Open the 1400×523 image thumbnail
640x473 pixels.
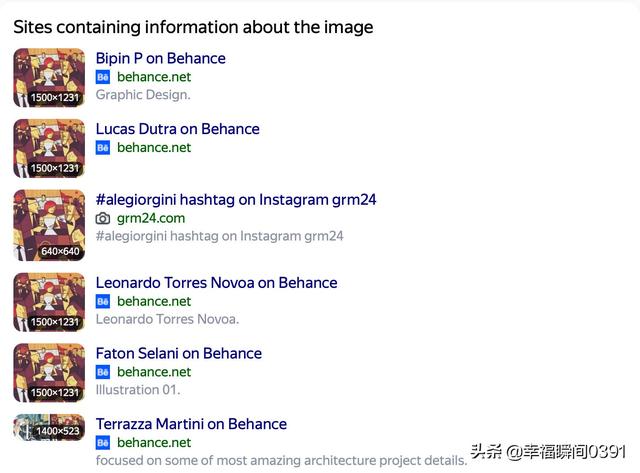click(49, 427)
